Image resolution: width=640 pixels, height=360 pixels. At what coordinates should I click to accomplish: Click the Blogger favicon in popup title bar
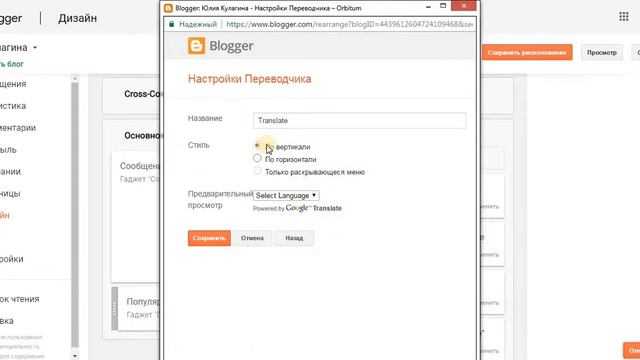point(168,8)
